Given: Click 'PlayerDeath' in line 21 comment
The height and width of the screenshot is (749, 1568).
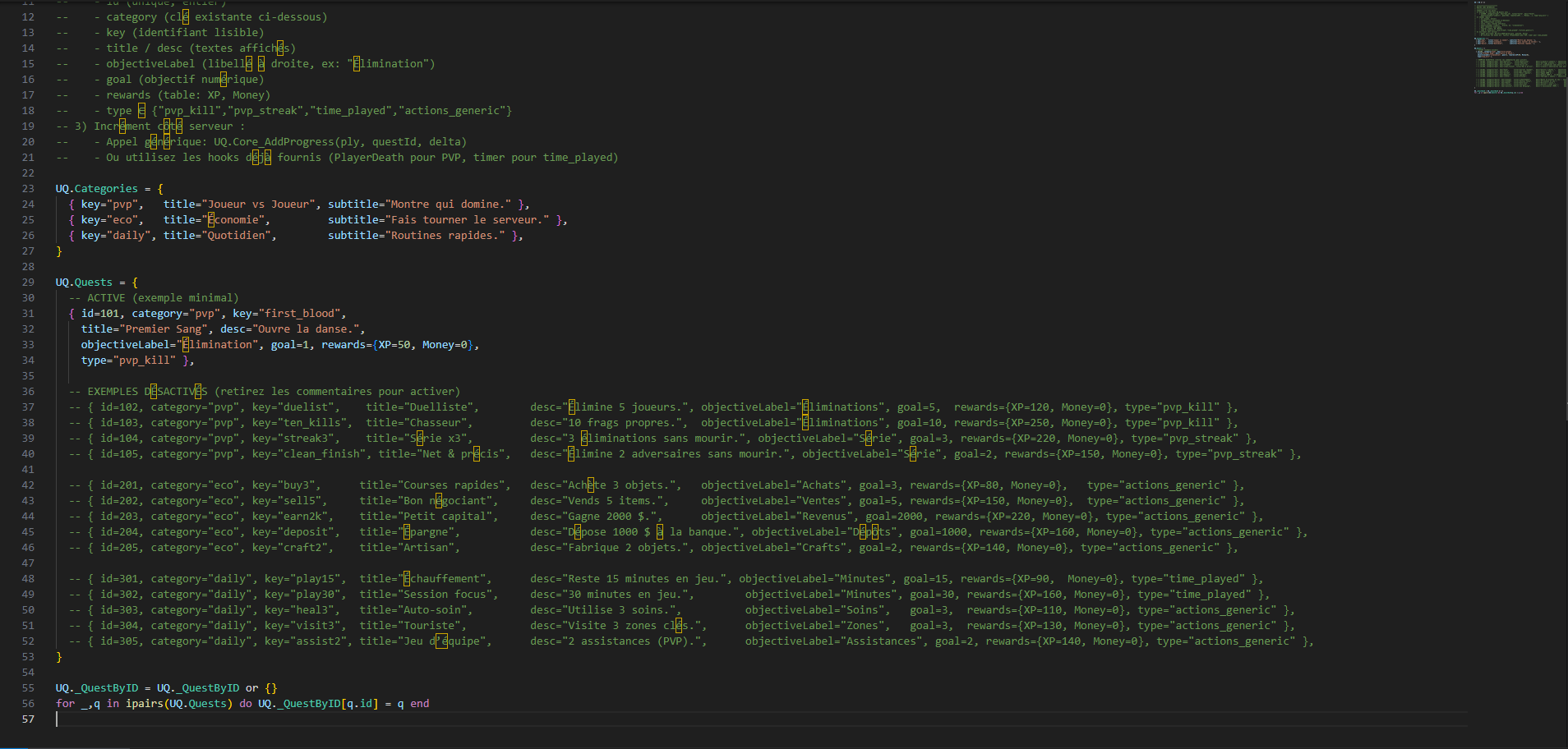Looking at the screenshot, I should pos(369,158).
